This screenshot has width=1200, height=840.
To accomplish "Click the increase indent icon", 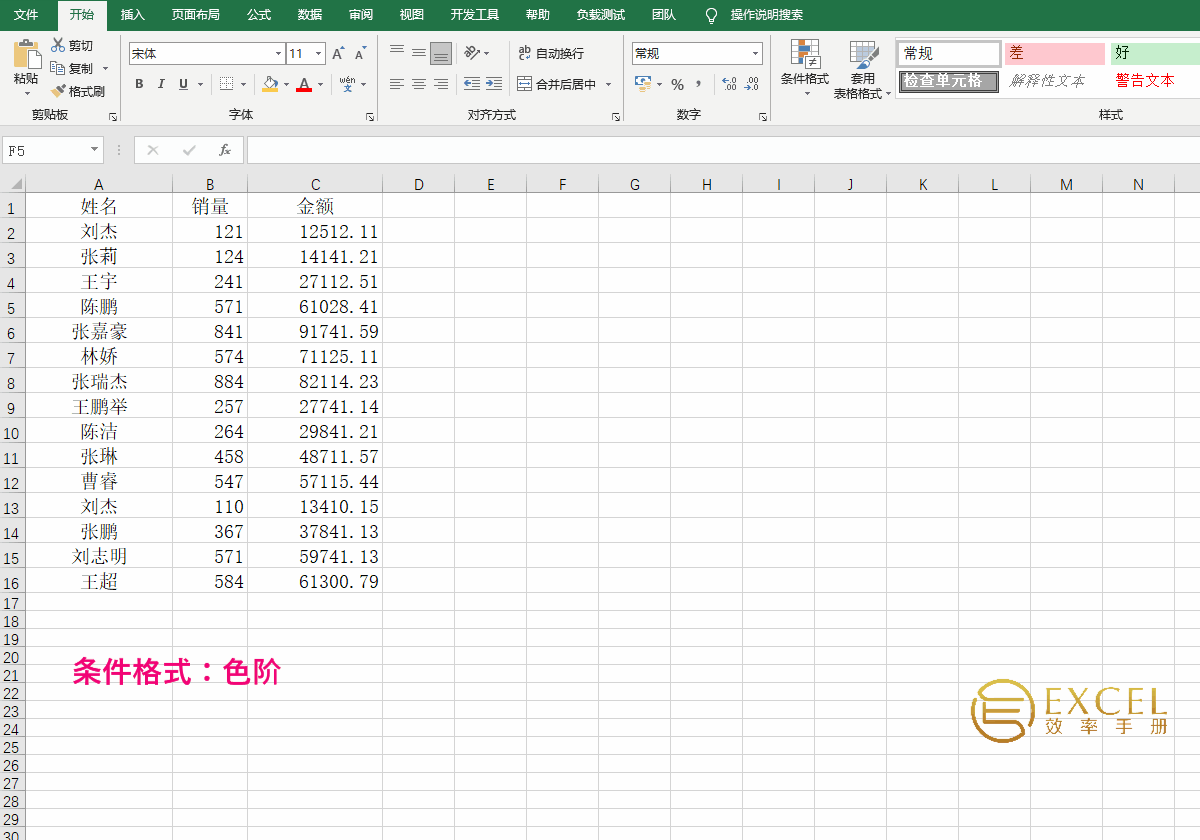I will (x=494, y=84).
